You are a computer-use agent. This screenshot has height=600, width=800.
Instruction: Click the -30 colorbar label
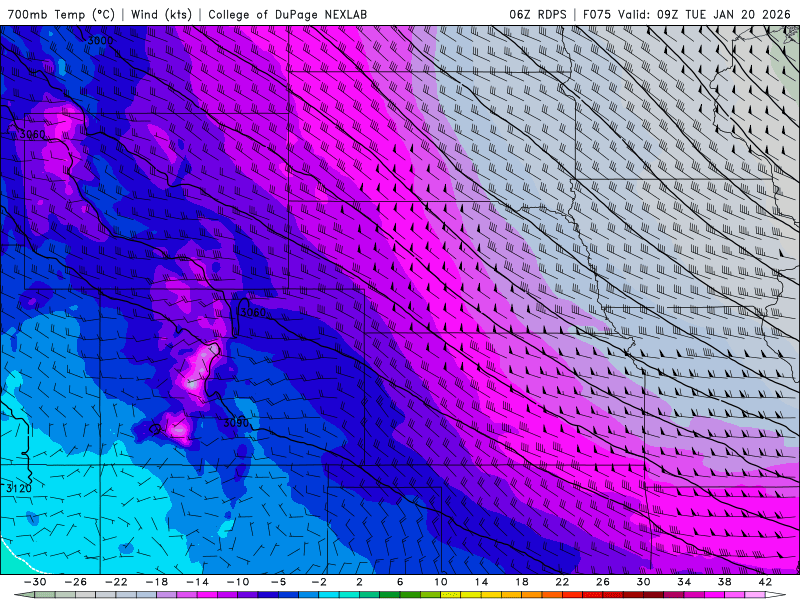pos(35,582)
